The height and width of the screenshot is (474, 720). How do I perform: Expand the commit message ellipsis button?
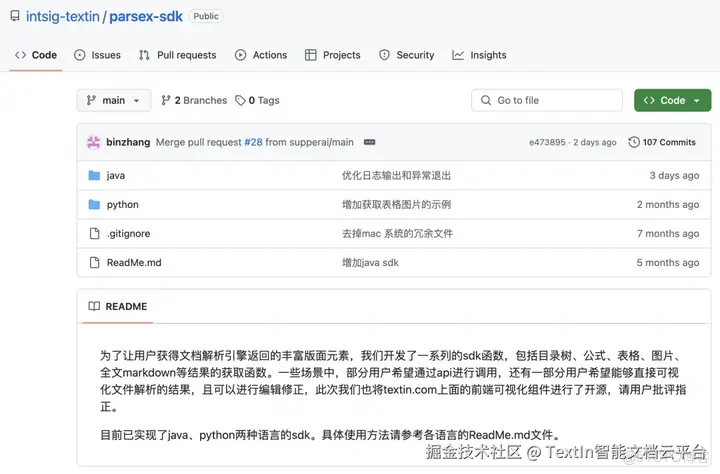point(370,142)
